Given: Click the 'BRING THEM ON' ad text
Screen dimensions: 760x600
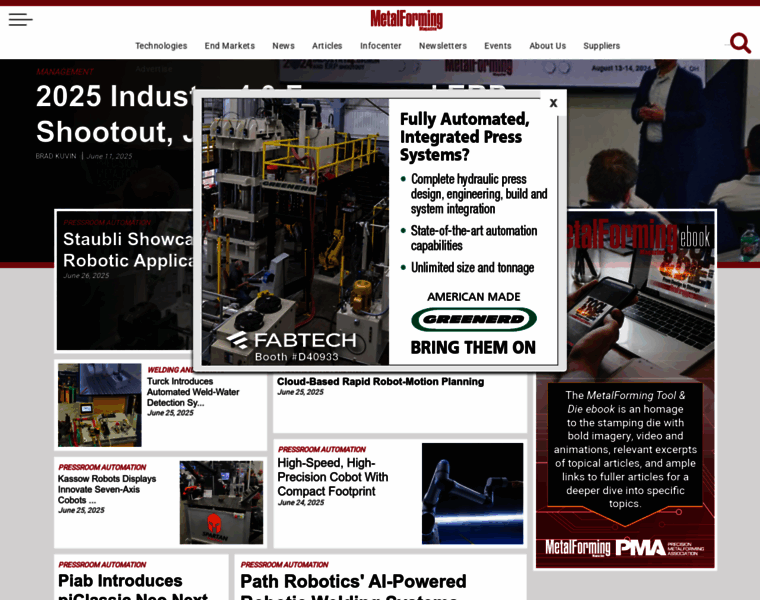Looking at the screenshot, I should coord(473,347).
